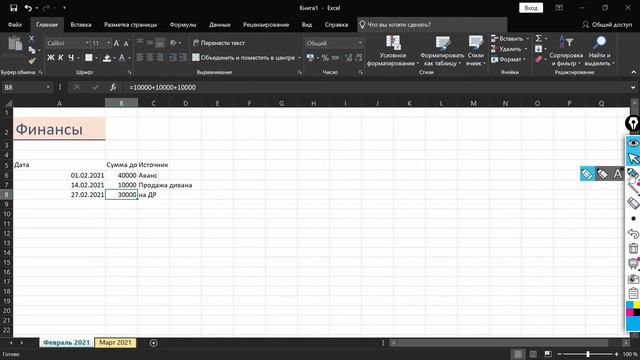Click the round pen nib icon
The image size is (640, 360).
click(633, 123)
